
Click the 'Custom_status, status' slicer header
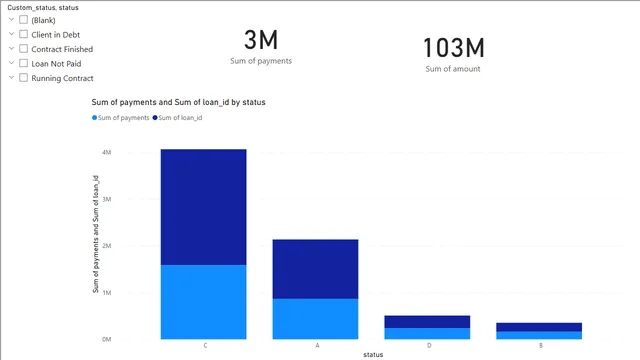coord(43,7)
